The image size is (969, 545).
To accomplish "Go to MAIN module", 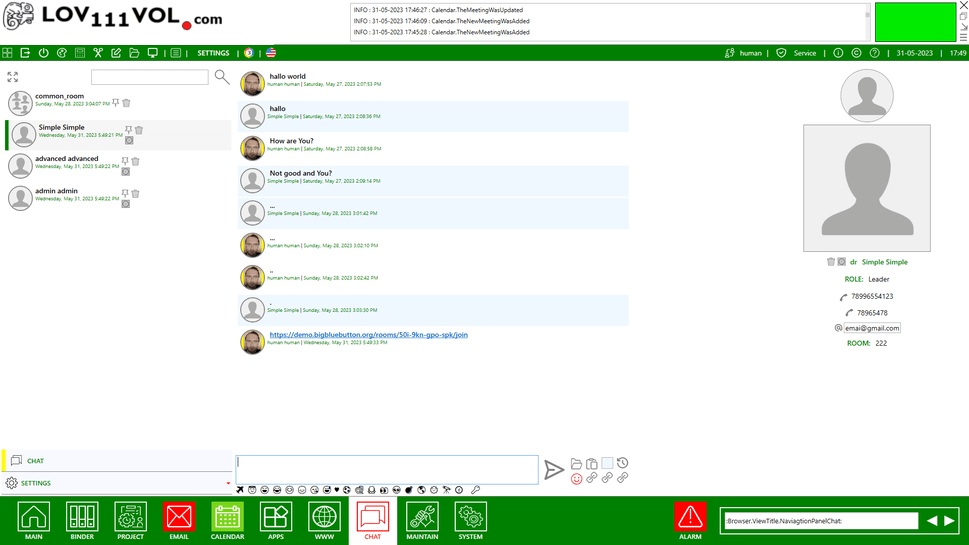I will click(34, 521).
